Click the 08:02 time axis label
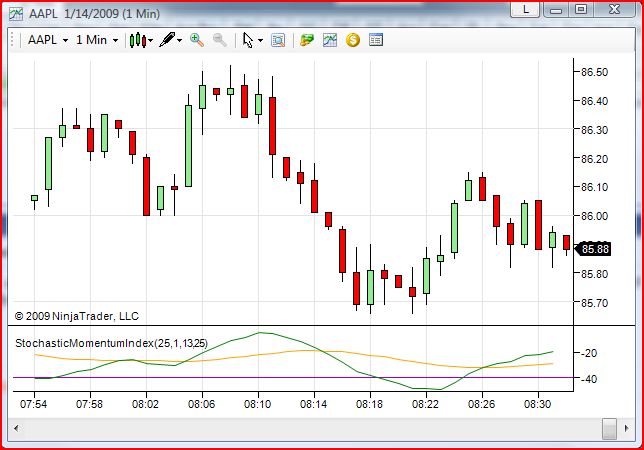 click(145, 404)
